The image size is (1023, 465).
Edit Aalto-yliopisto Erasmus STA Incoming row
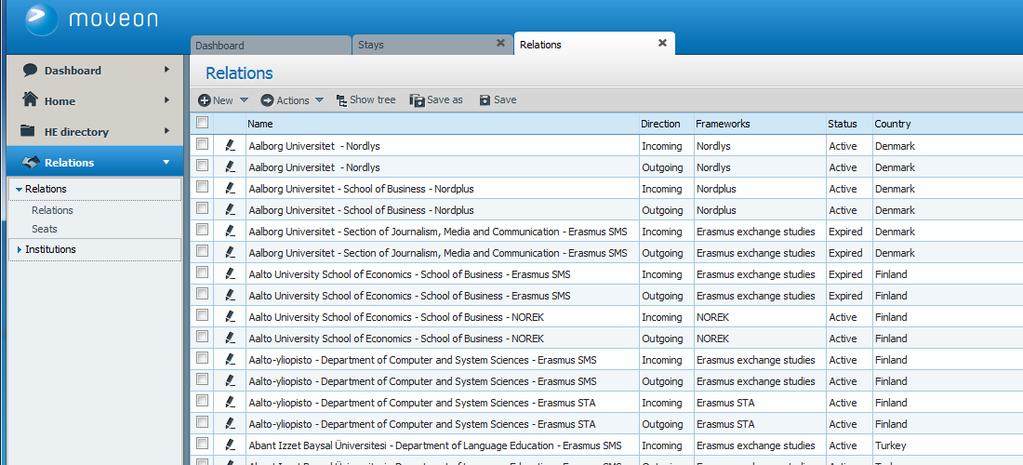click(x=230, y=402)
